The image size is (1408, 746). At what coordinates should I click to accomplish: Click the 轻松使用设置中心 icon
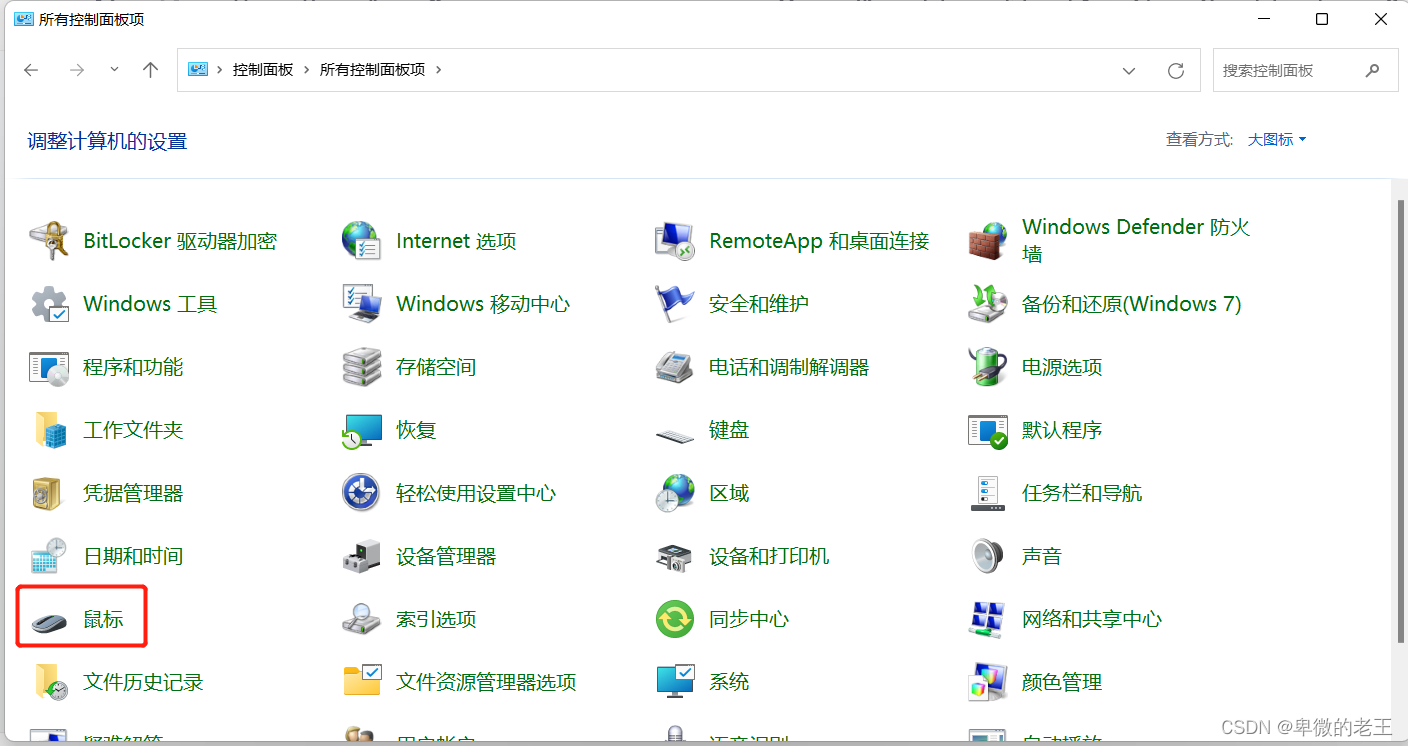tap(361, 493)
